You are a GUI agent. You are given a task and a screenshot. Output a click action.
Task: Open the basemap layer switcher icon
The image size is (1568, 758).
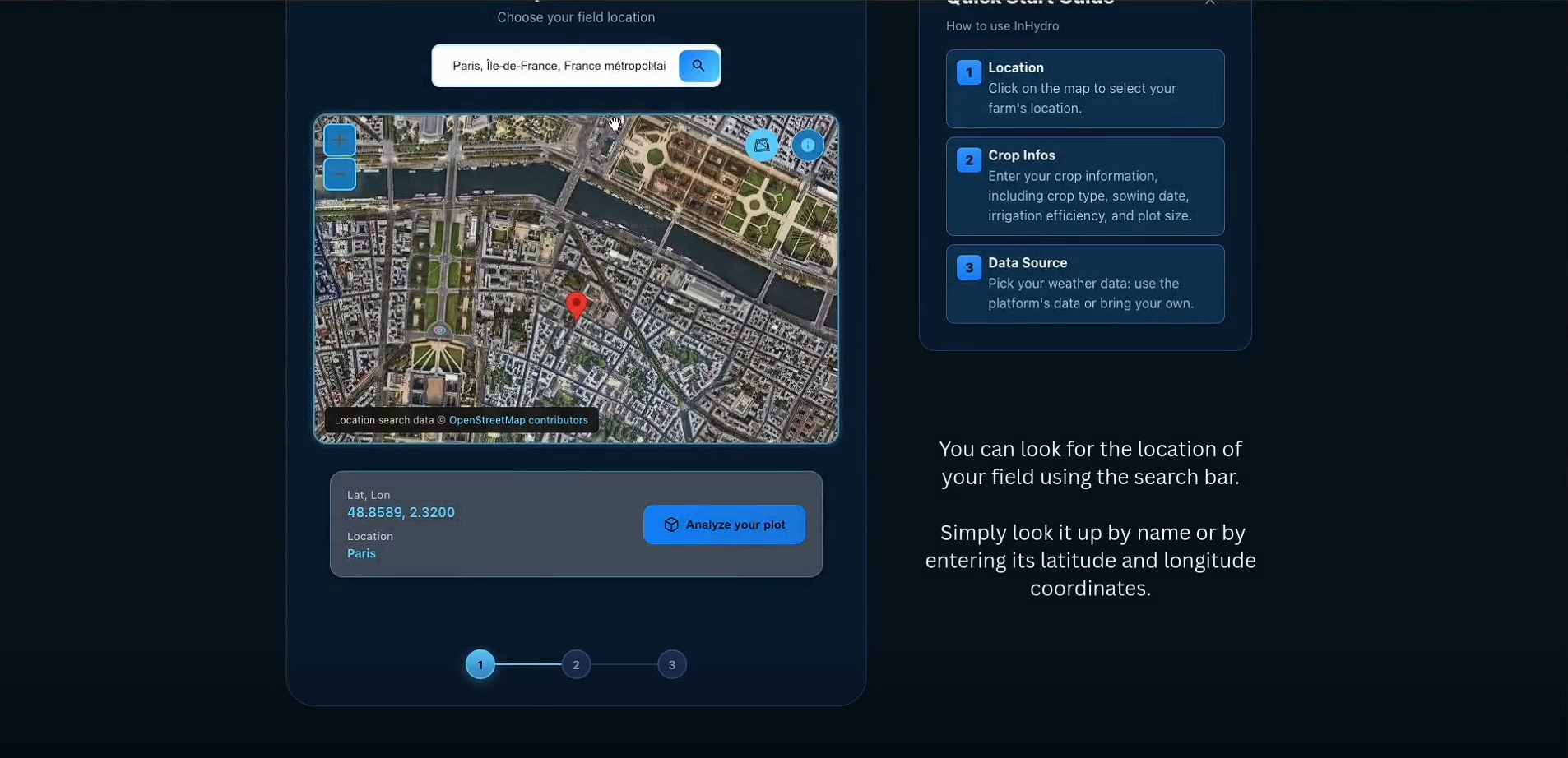[x=761, y=146]
